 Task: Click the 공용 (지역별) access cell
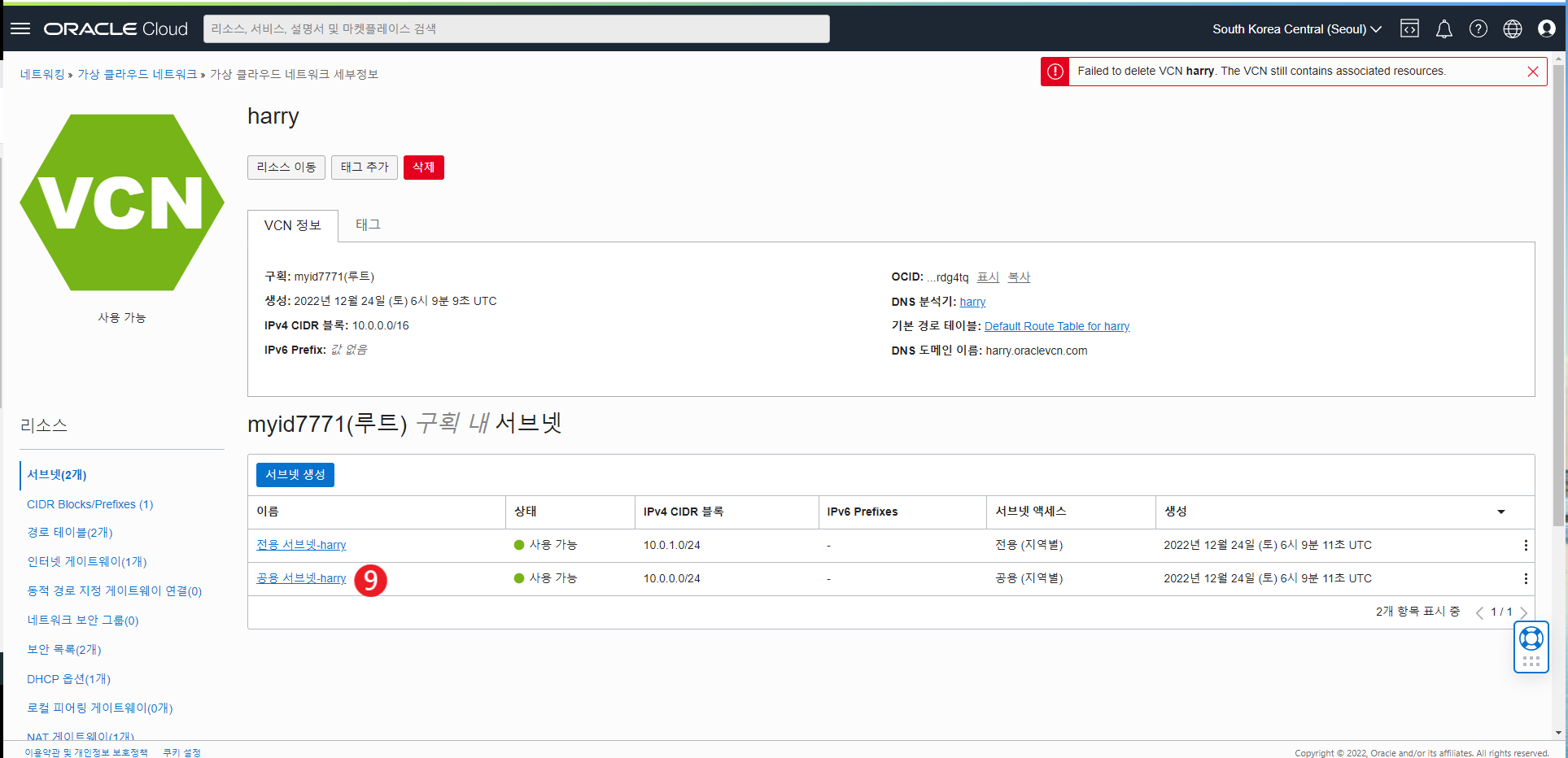tap(1029, 578)
